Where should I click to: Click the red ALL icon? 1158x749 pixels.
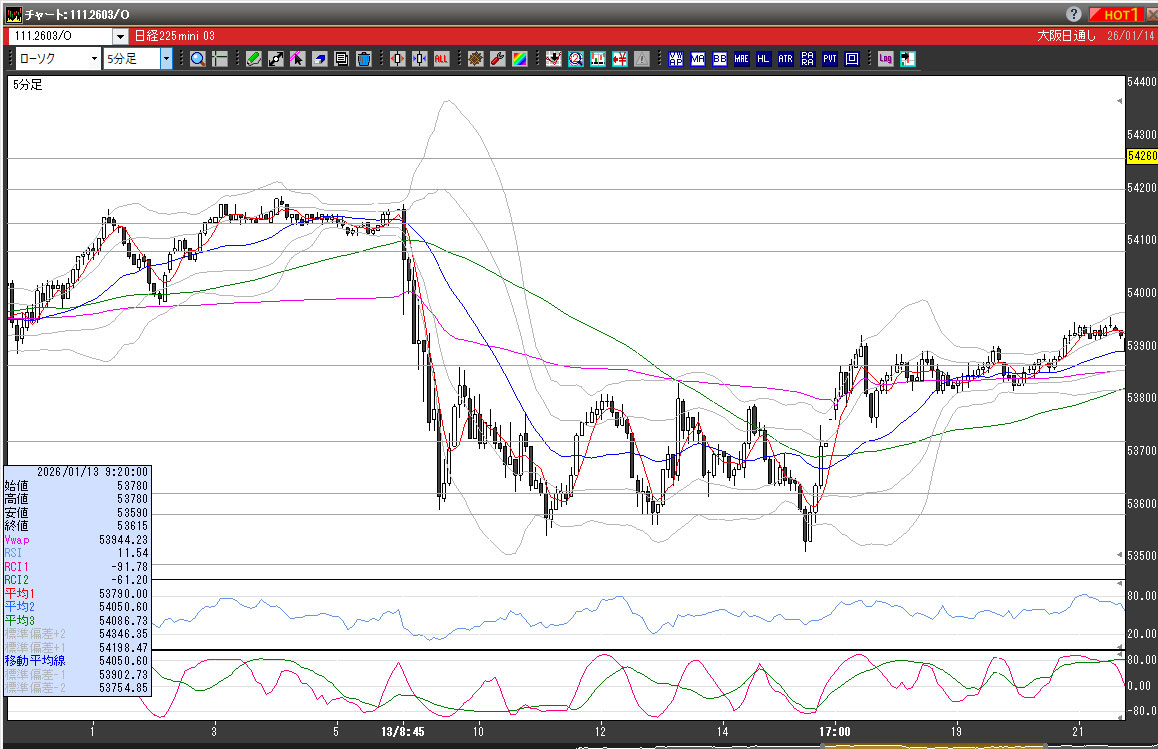441,59
